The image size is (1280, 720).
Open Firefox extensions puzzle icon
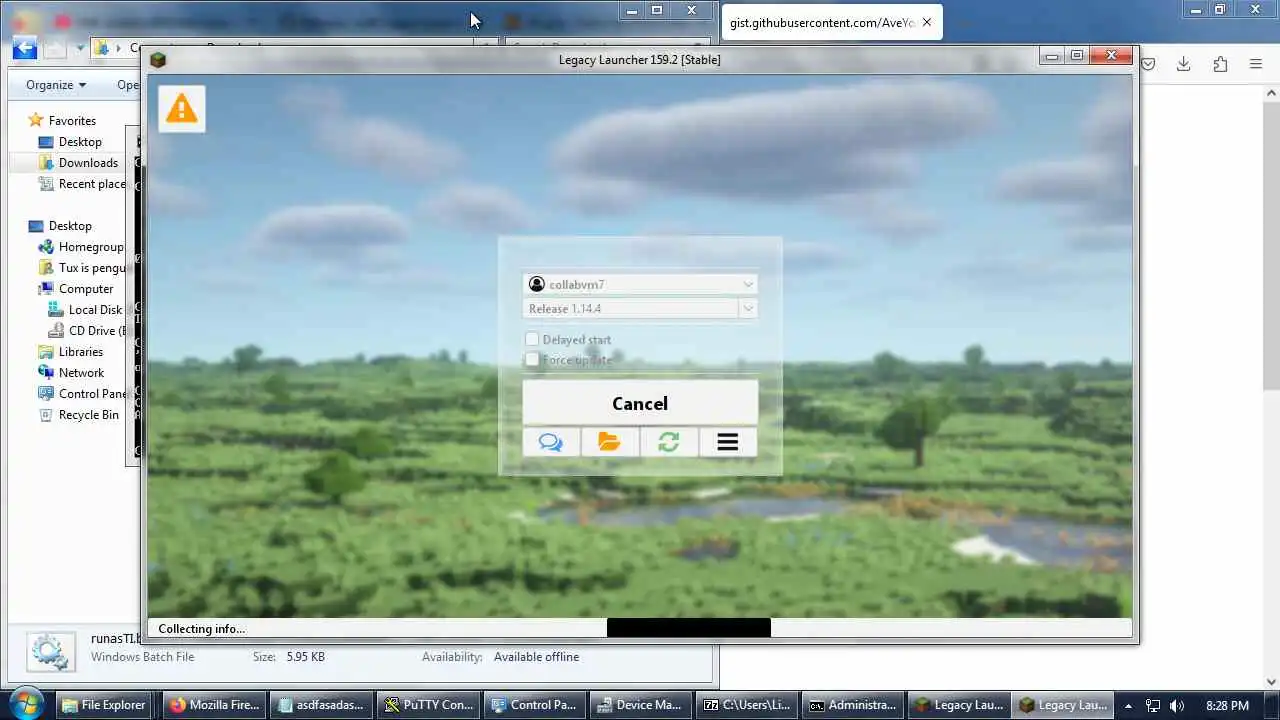tap(1220, 64)
